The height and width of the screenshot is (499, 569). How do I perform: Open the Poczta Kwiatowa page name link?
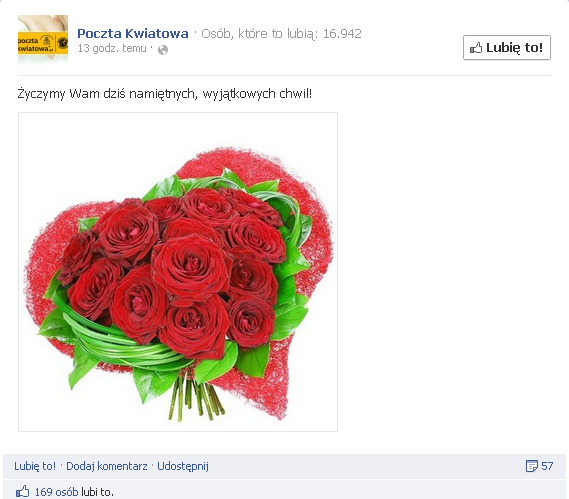point(133,34)
